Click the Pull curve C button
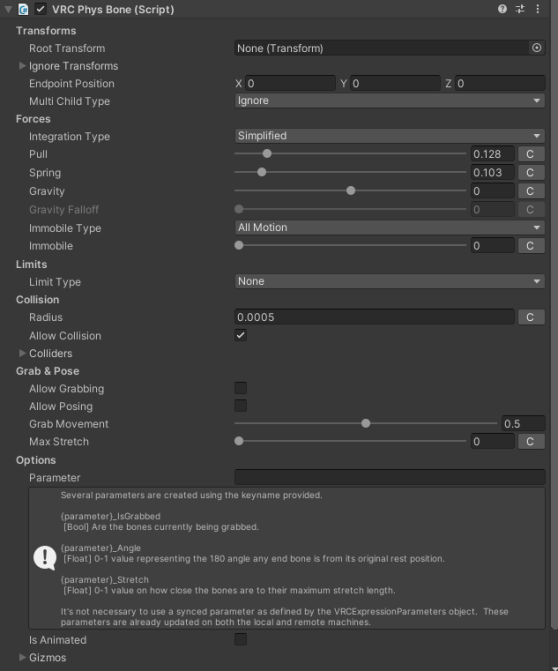Screen dimensions: 558x671 point(531,154)
